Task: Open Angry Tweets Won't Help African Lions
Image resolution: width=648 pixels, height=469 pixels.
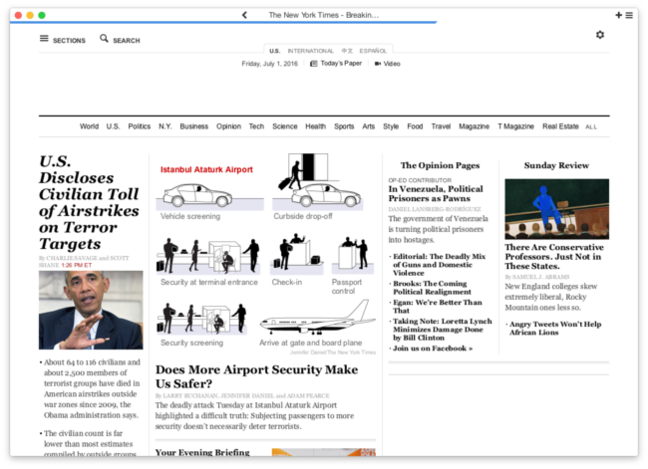Action: tap(555, 328)
